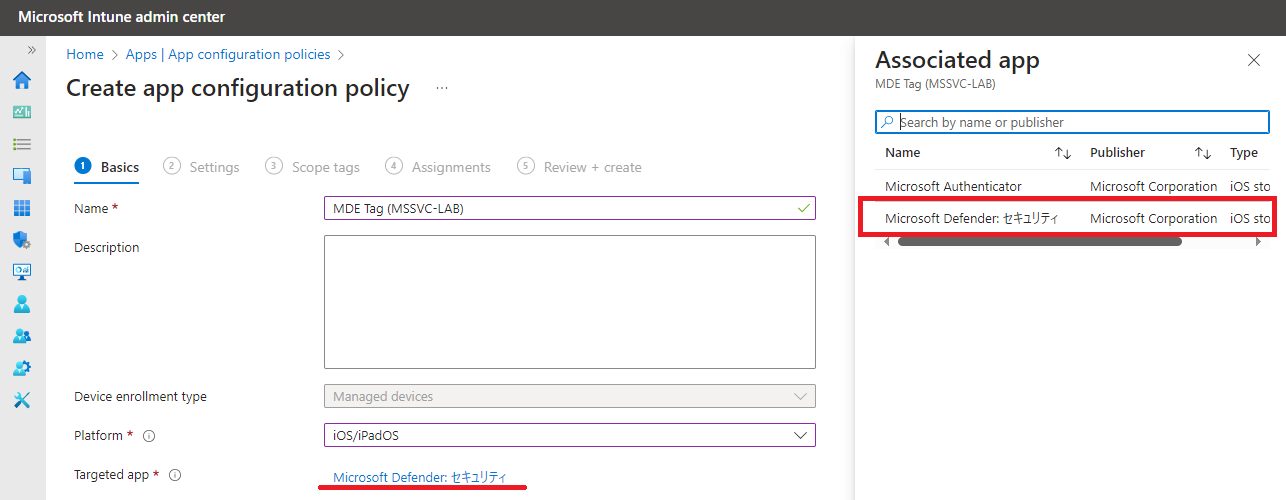Switch to the Assignments step
This screenshot has width=1286, height=500.
pos(438,167)
